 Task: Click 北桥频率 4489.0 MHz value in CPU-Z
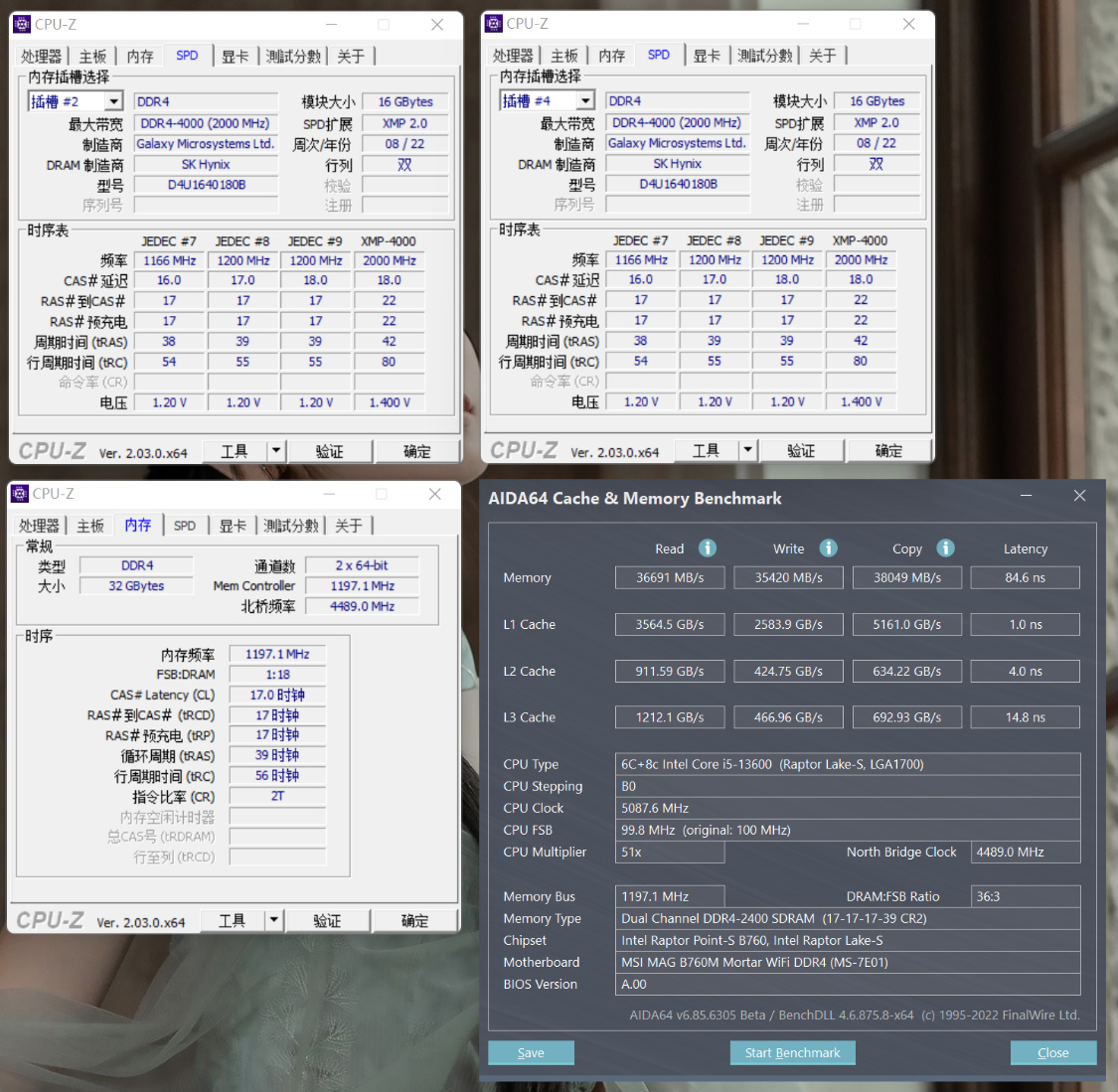point(362,606)
